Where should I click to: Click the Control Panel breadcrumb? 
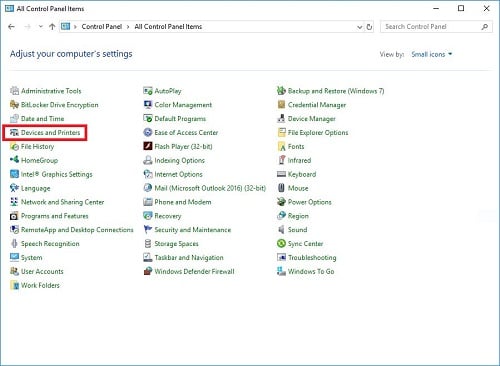pyautogui.click(x=102, y=27)
